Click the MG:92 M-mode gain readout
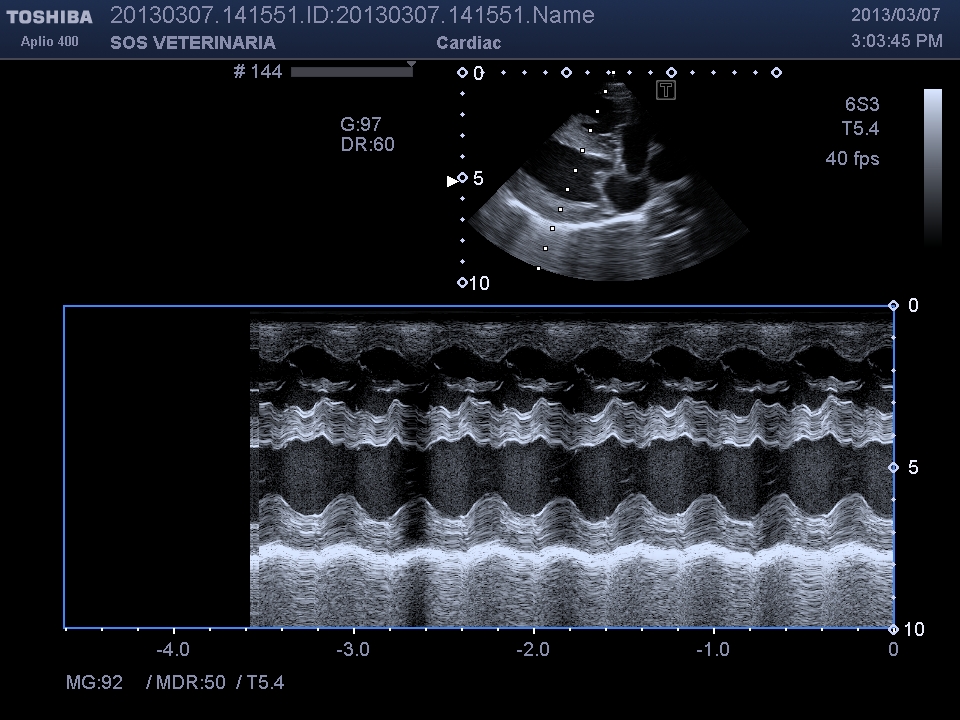 coord(94,683)
